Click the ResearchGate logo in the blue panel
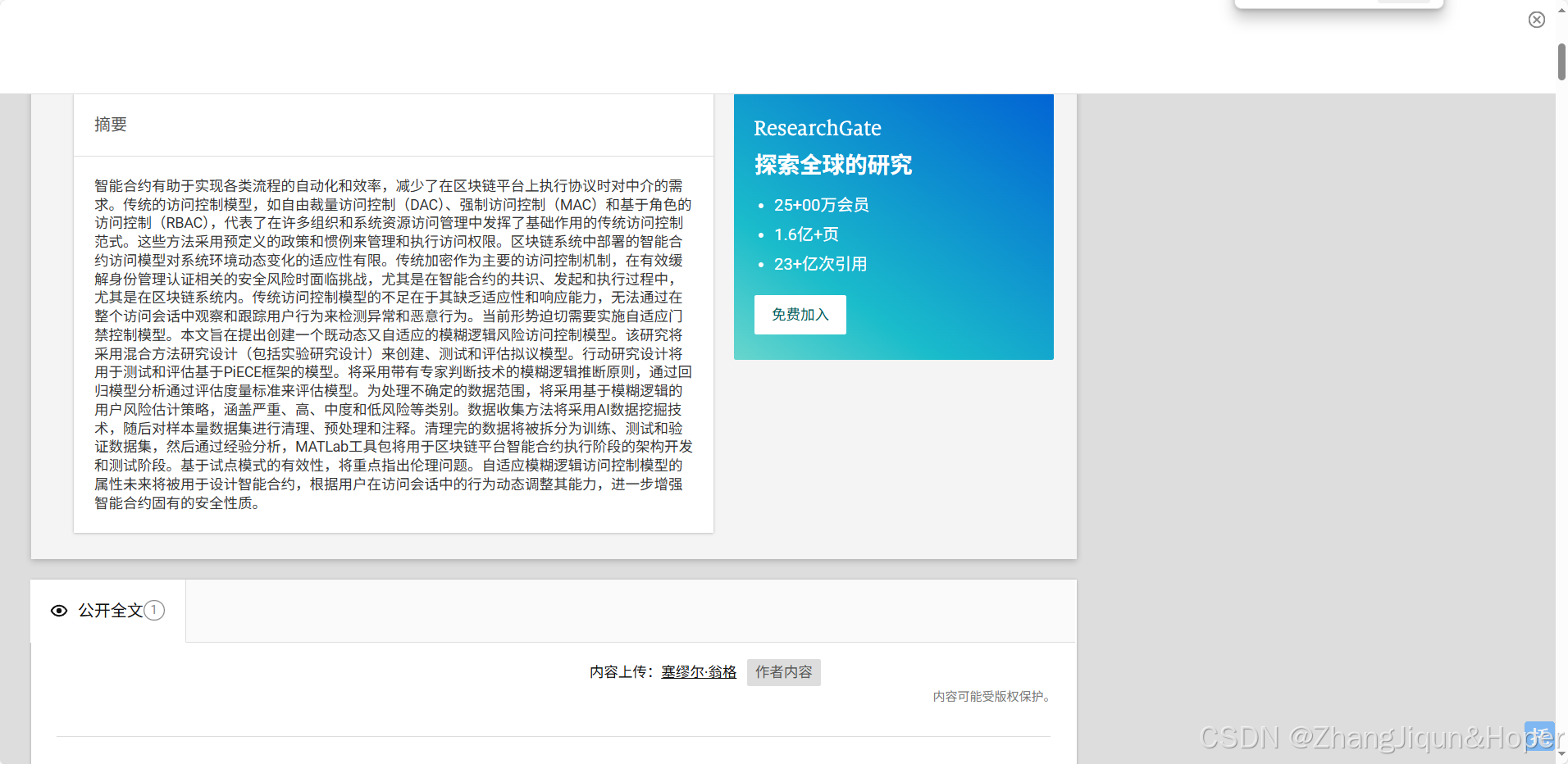The width and height of the screenshot is (1568, 764). pos(818,129)
